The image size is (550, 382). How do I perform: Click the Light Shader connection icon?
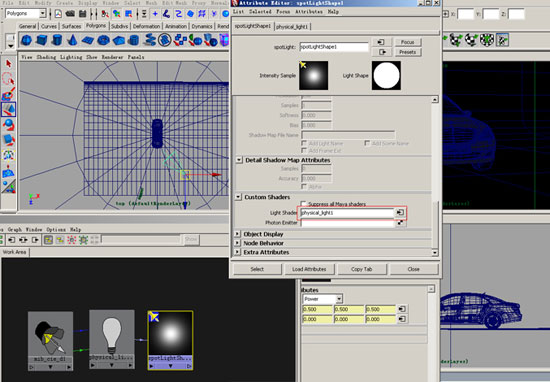(400, 213)
